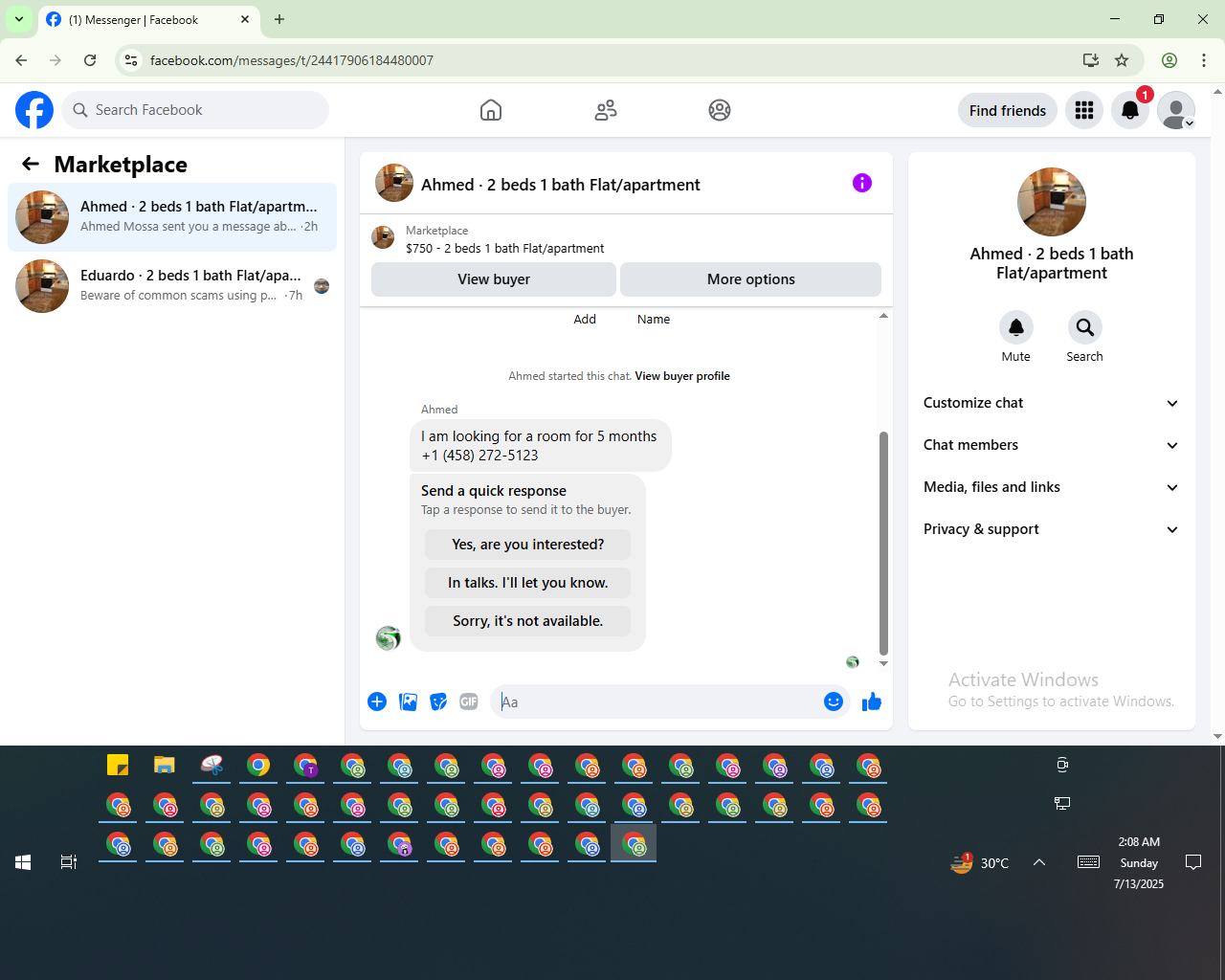The width and height of the screenshot is (1225, 980).
Task: Mute the Ahmed conversation
Action: 1016,327
